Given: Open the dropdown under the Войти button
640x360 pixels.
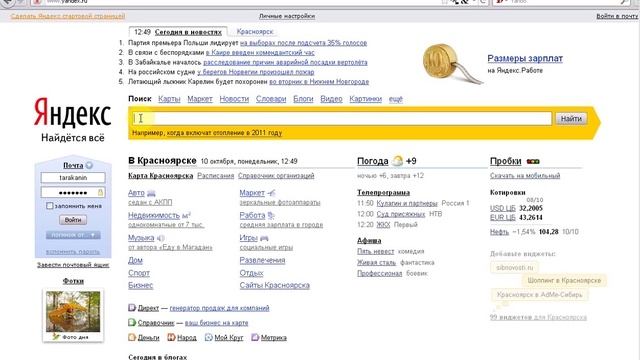Looking at the screenshot, I should pos(73,235).
